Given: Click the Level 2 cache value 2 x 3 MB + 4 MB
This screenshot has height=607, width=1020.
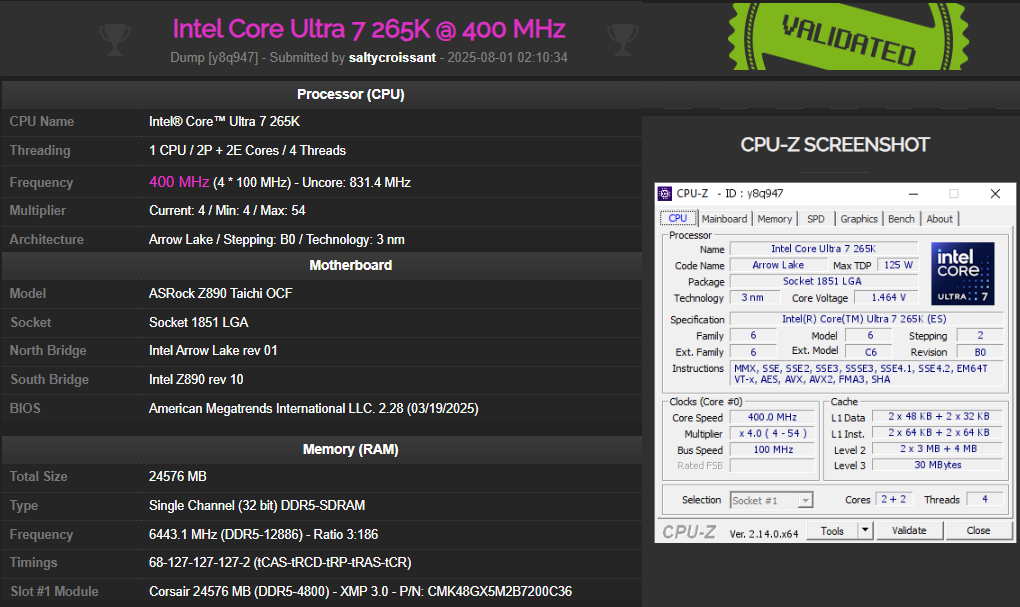Looking at the screenshot, I should (x=937, y=449).
